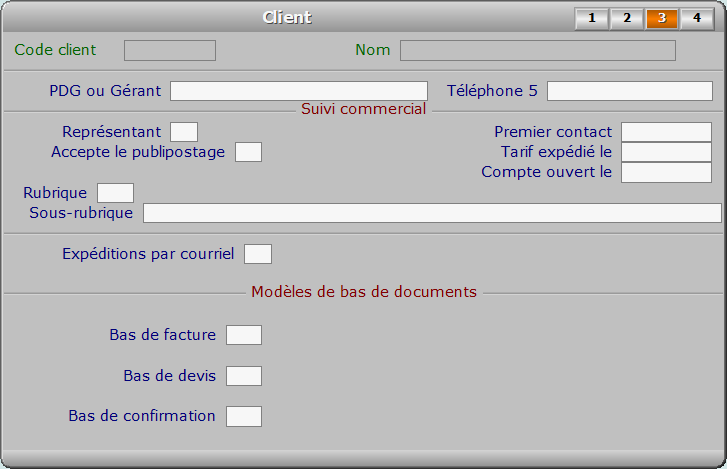Click the Suivi commercial section heading
This screenshot has width=727, height=469.
(364, 109)
